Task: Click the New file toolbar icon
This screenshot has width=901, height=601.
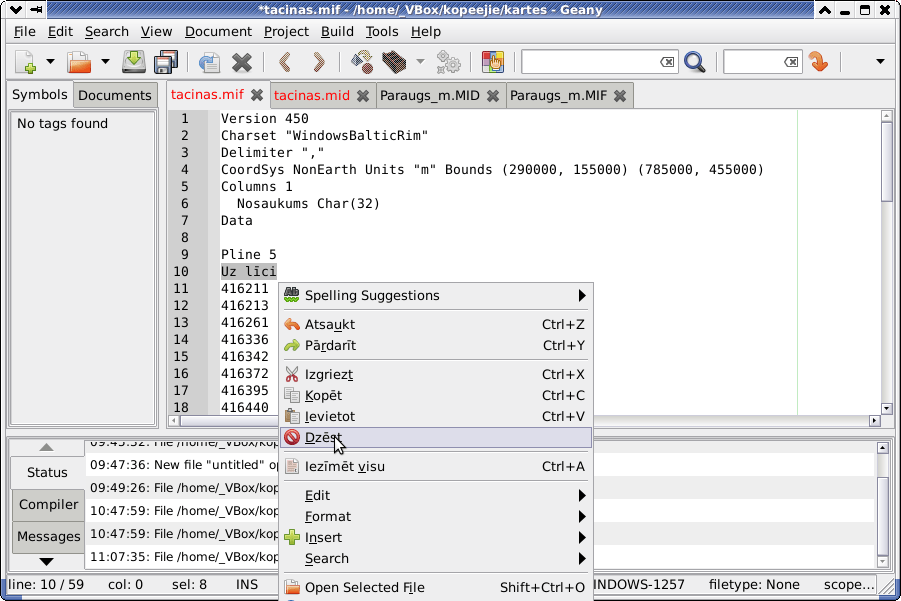Action: [26, 61]
